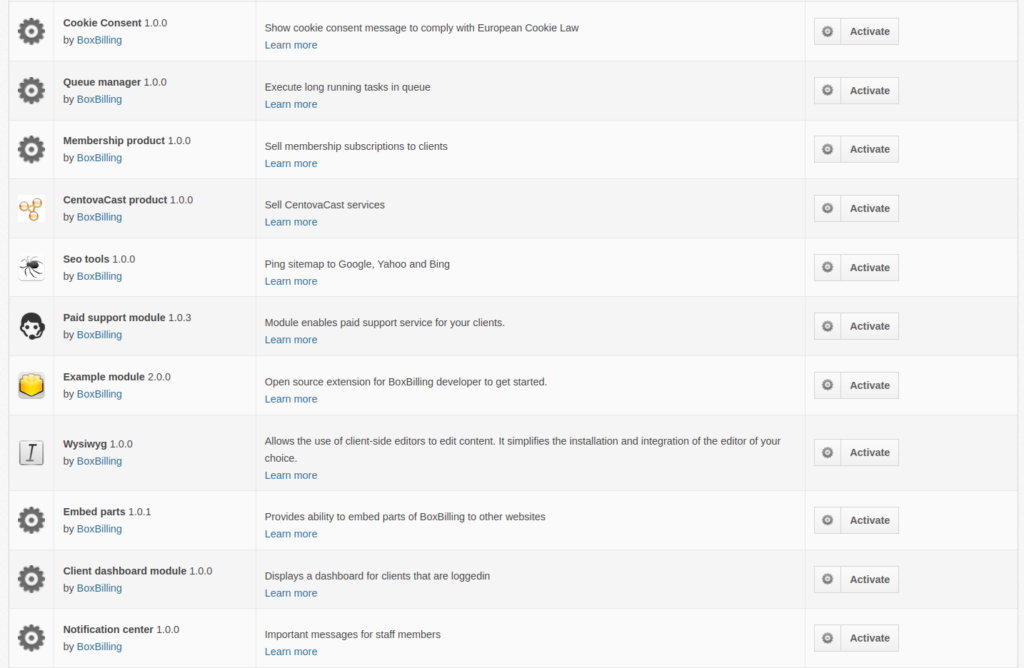The width and height of the screenshot is (1024, 668).
Task: Visit BoxBilling author link under Embed parts
Action: [99, 529]
